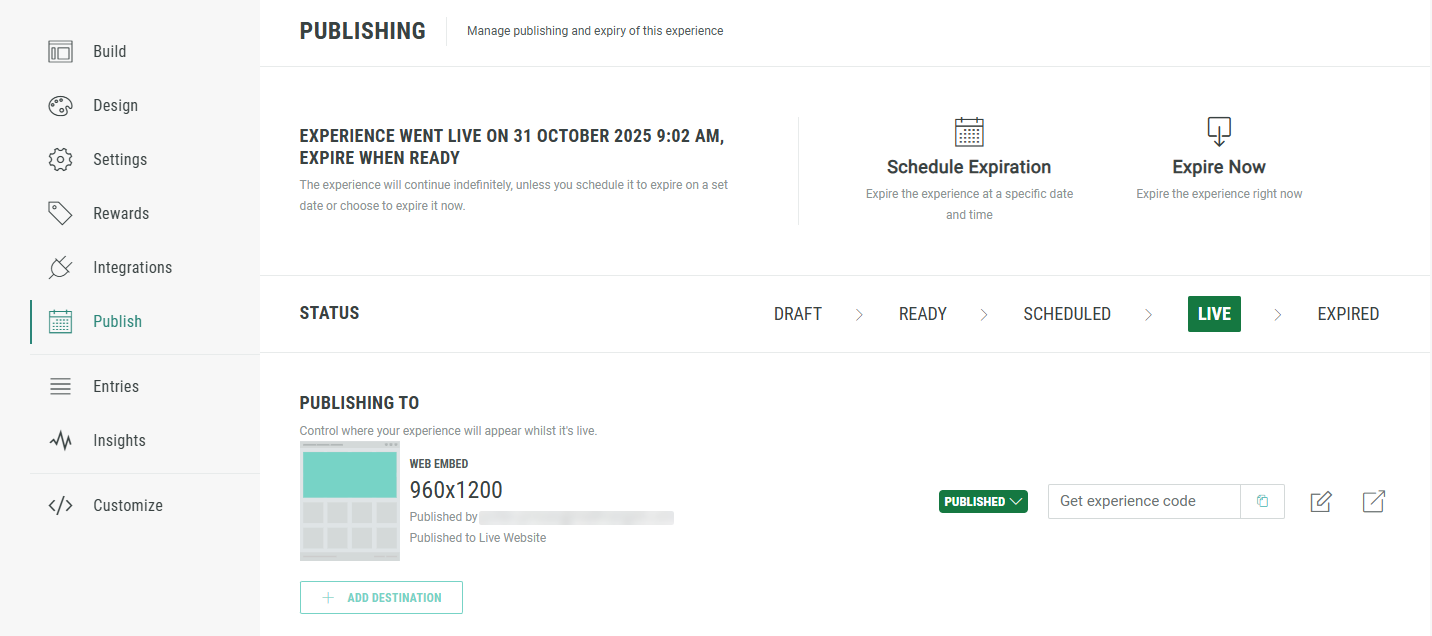This screenshot has height=636, width=1432.
Task: Click the Get experience code field
Action: click(x=1144, y=502)
